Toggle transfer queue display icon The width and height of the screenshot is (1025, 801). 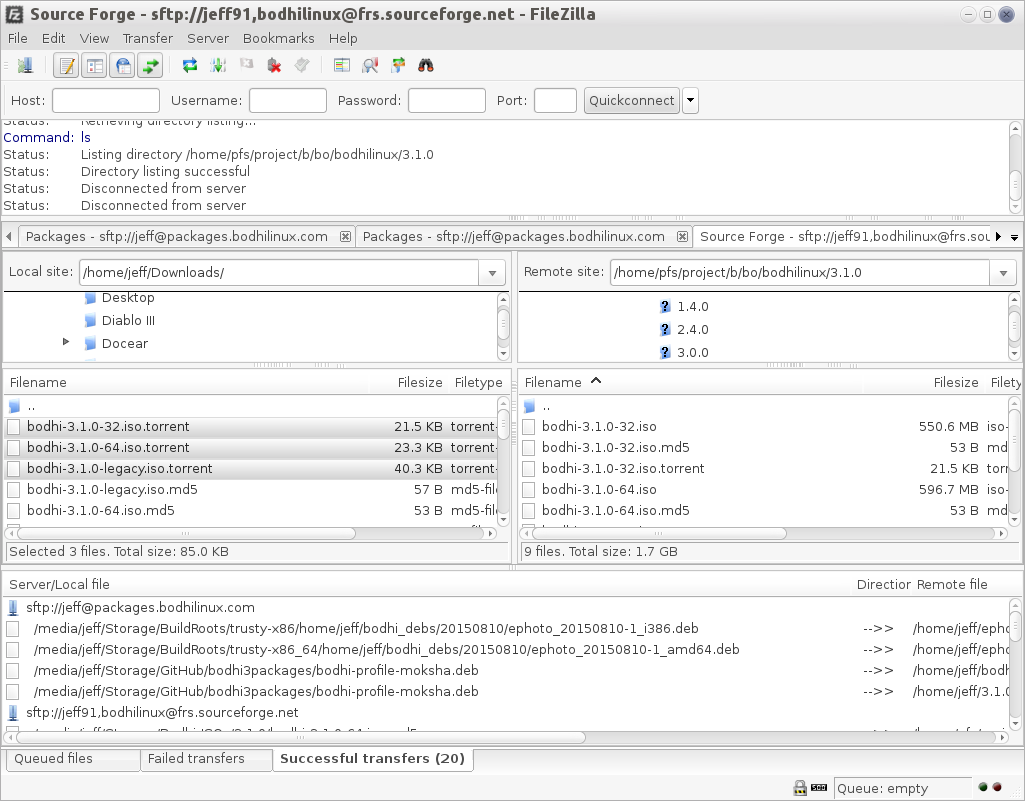(x=150, y=65)
